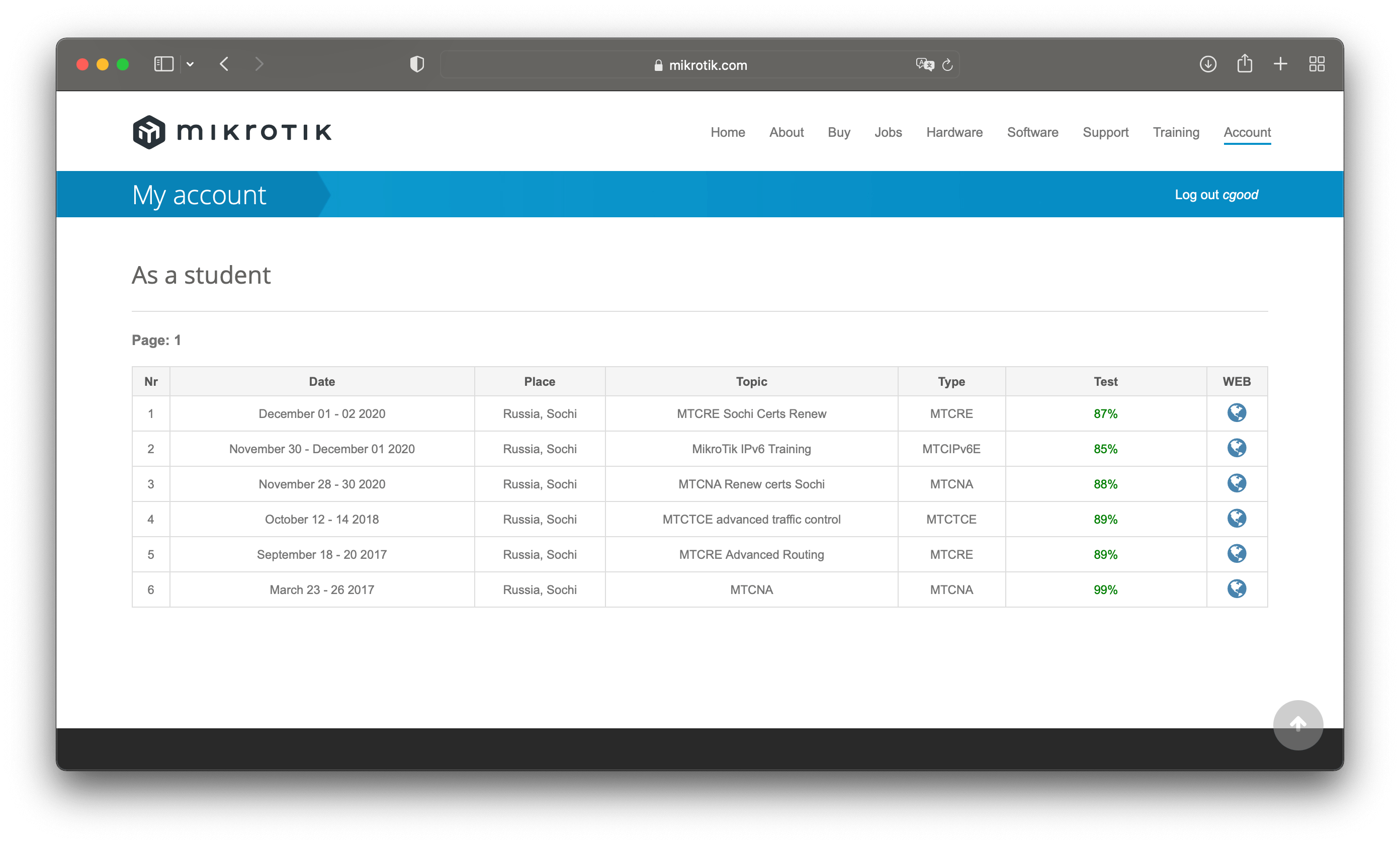Image resolution: width=1400 pixels, height=845 pixels.
Task: Select the MTCTCE type cell
Action: pos(951,520)
